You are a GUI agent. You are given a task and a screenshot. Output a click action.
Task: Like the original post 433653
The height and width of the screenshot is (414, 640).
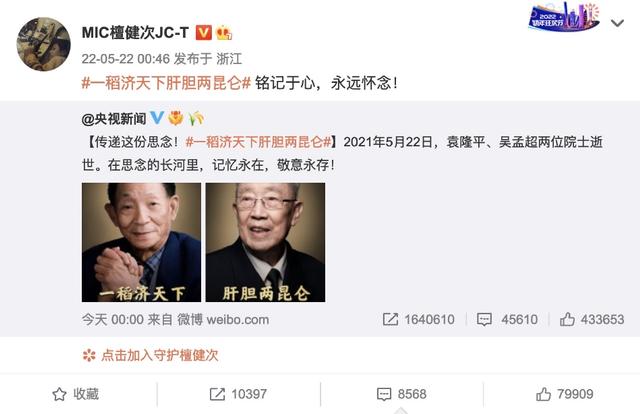point(592,319)
